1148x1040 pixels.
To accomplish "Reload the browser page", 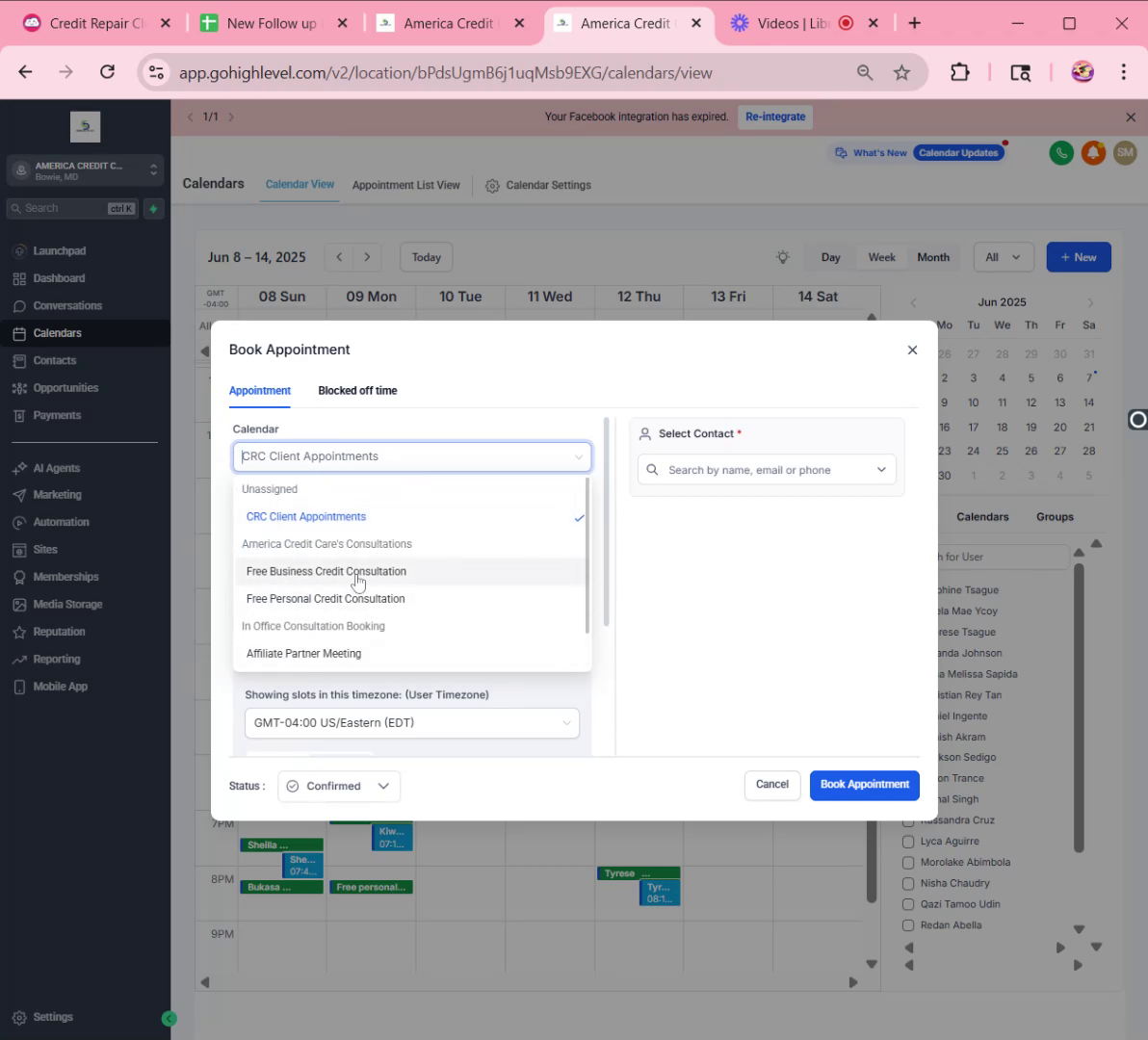I will pyautogui.click(x=108, y=71).
